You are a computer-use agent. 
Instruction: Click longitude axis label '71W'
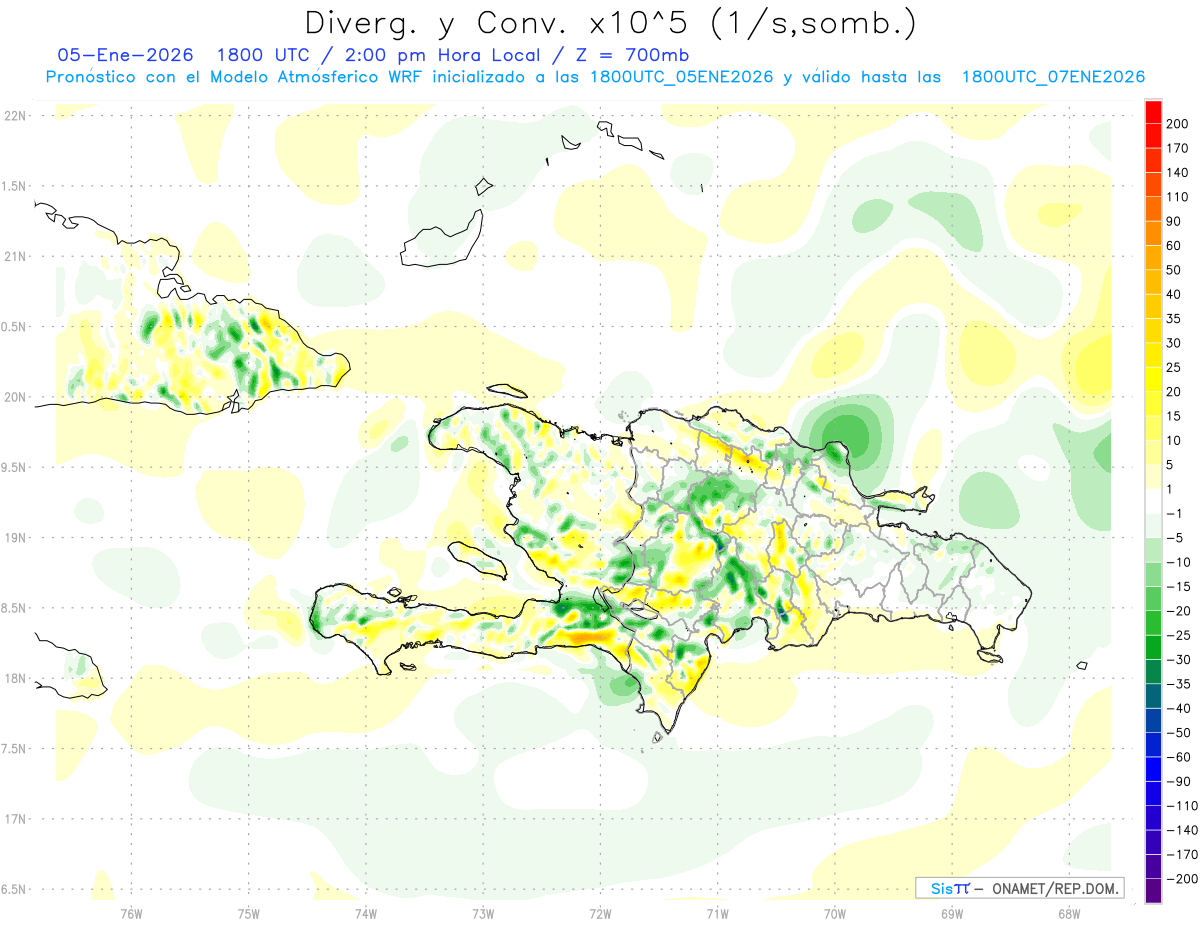(717, 913)
